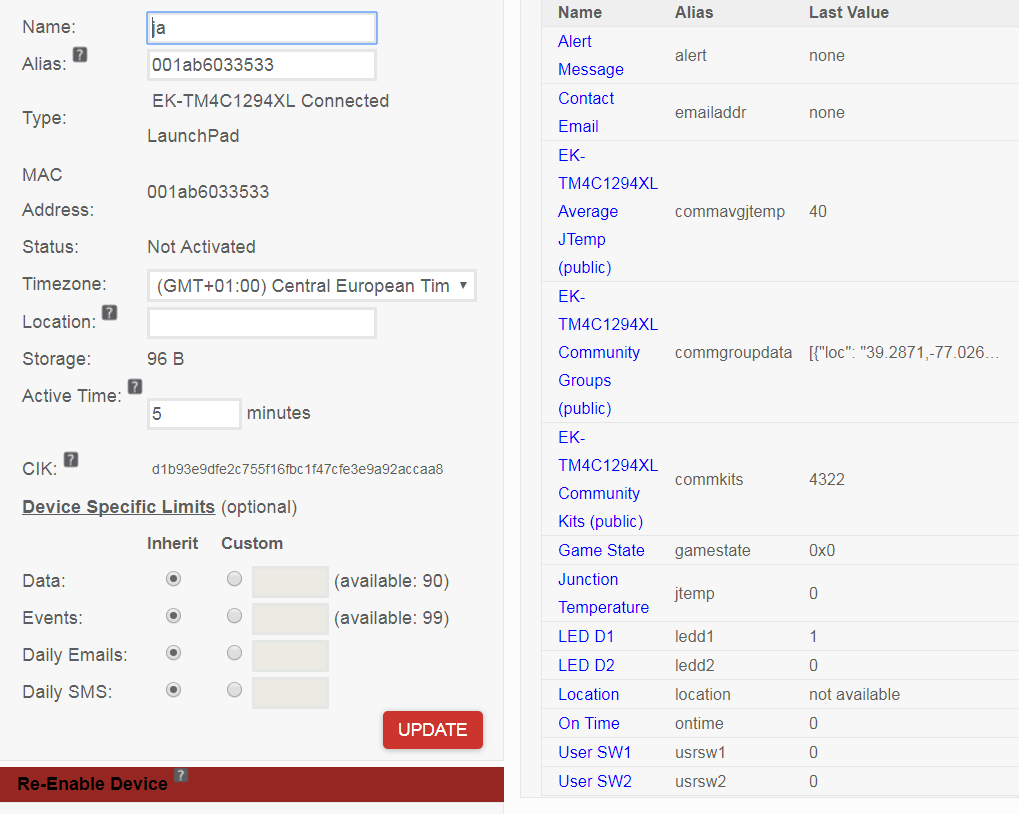1019x814 pixels.
Task: Focus the Alias input field
Action: pyautogui.click(x=262, y=65)
